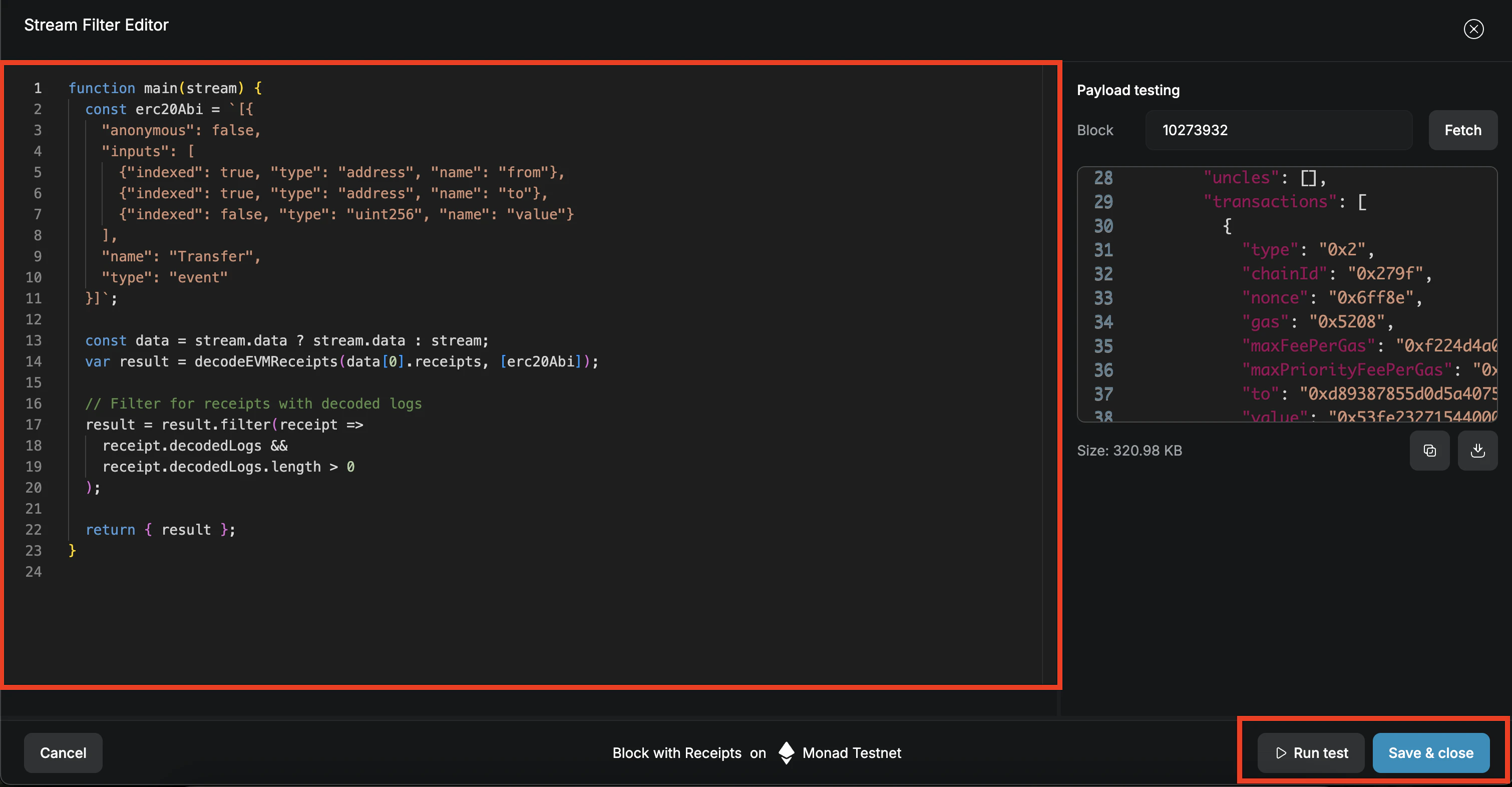Viewport: 1512px width, 787px height.
Task: Close the Stream Filter Editor dialog
Action: pos(1473,29)
